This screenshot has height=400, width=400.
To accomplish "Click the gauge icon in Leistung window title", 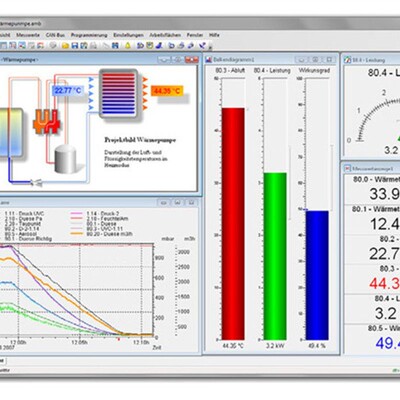I will [347, 60].
